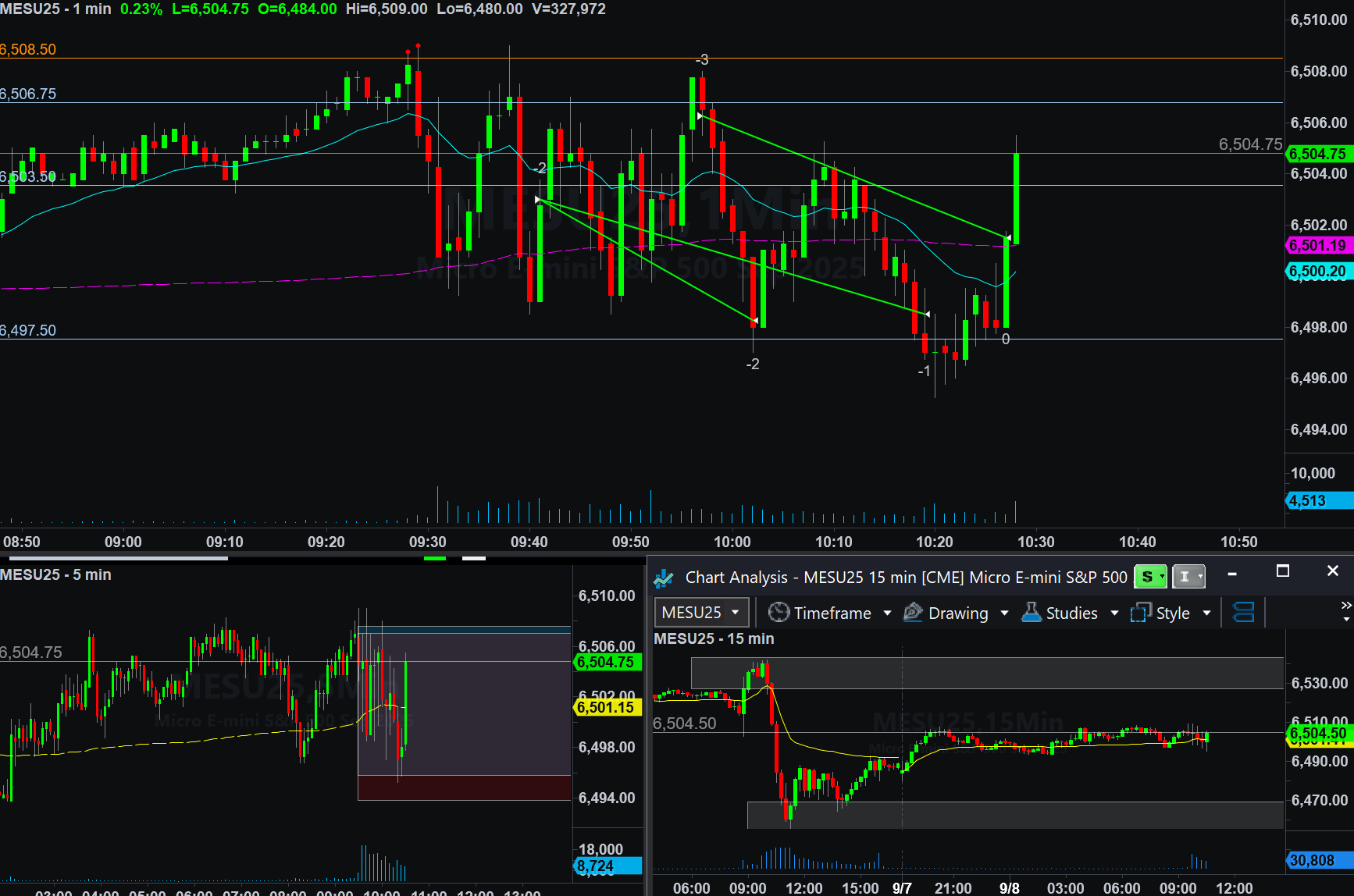This screenshot has height=896, width=1354.
Task: Click the Drawing pen icon
Action: [913, 613]
